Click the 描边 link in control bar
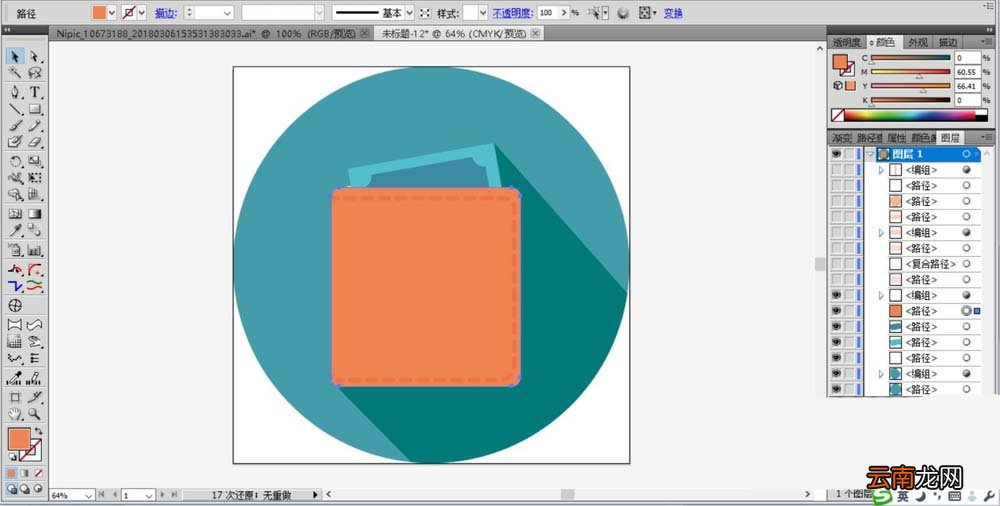1000x506 pixels. coord(166,13)
